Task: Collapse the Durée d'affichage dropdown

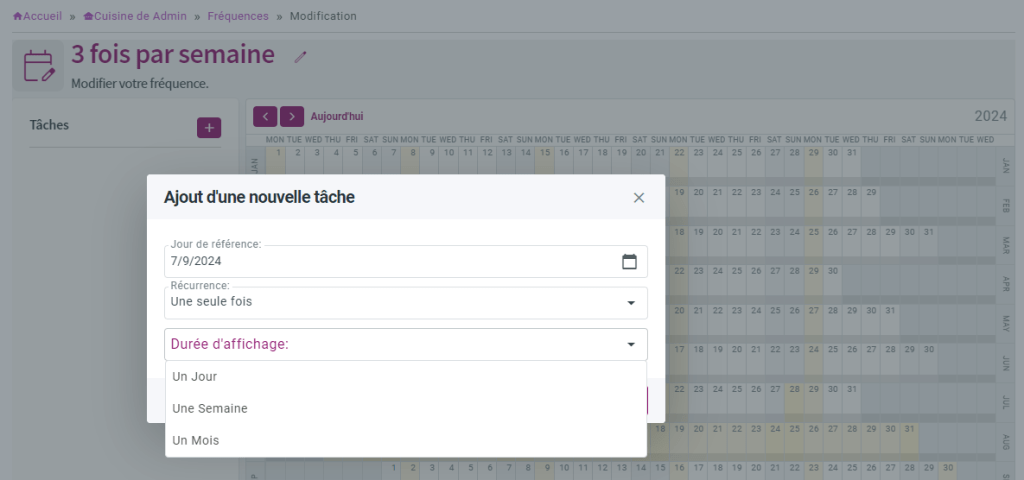Action: point(631,344)
